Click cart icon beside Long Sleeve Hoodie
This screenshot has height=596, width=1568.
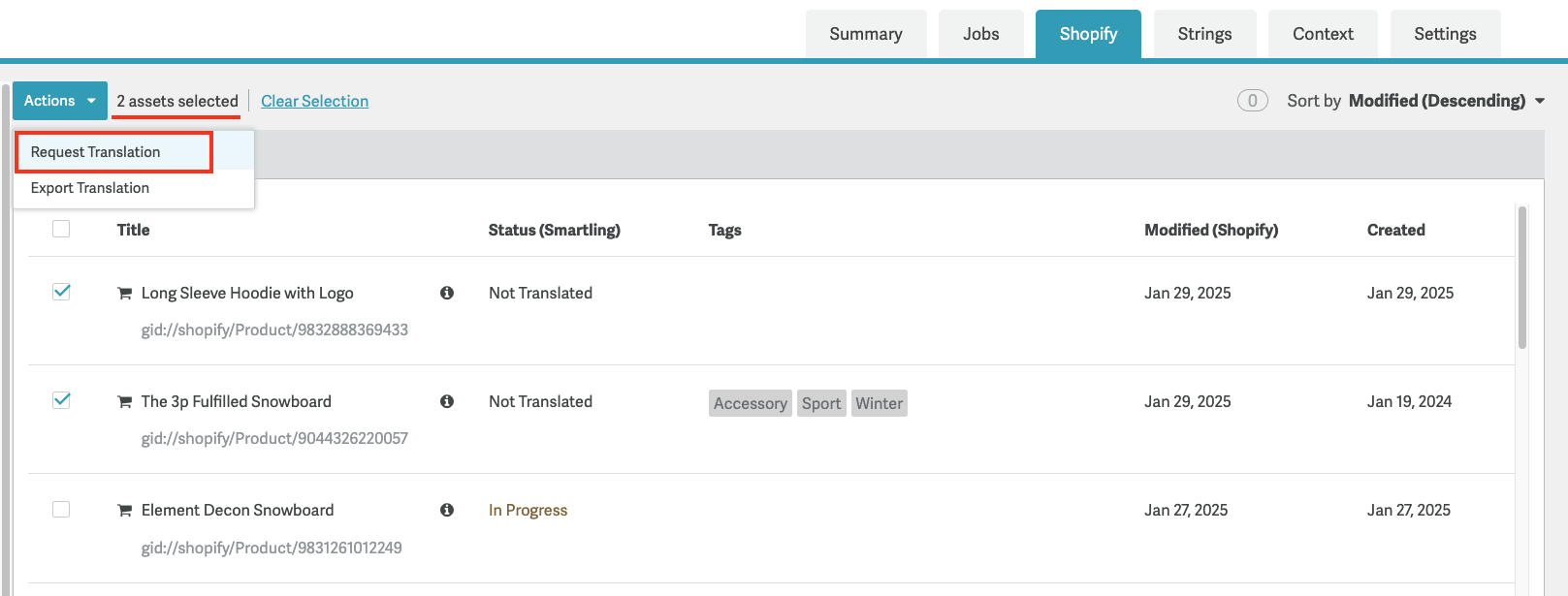point(124,294)
